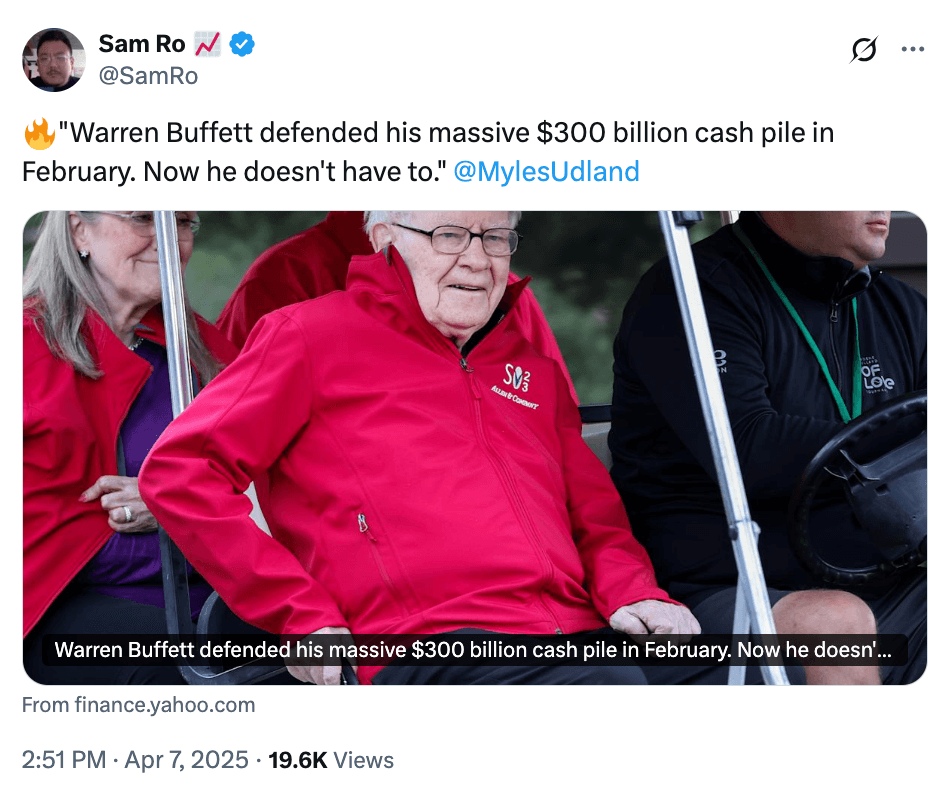Click the 2:51 PM timestamp
This screenshot has width=950, height=798.
coord(64,760)
